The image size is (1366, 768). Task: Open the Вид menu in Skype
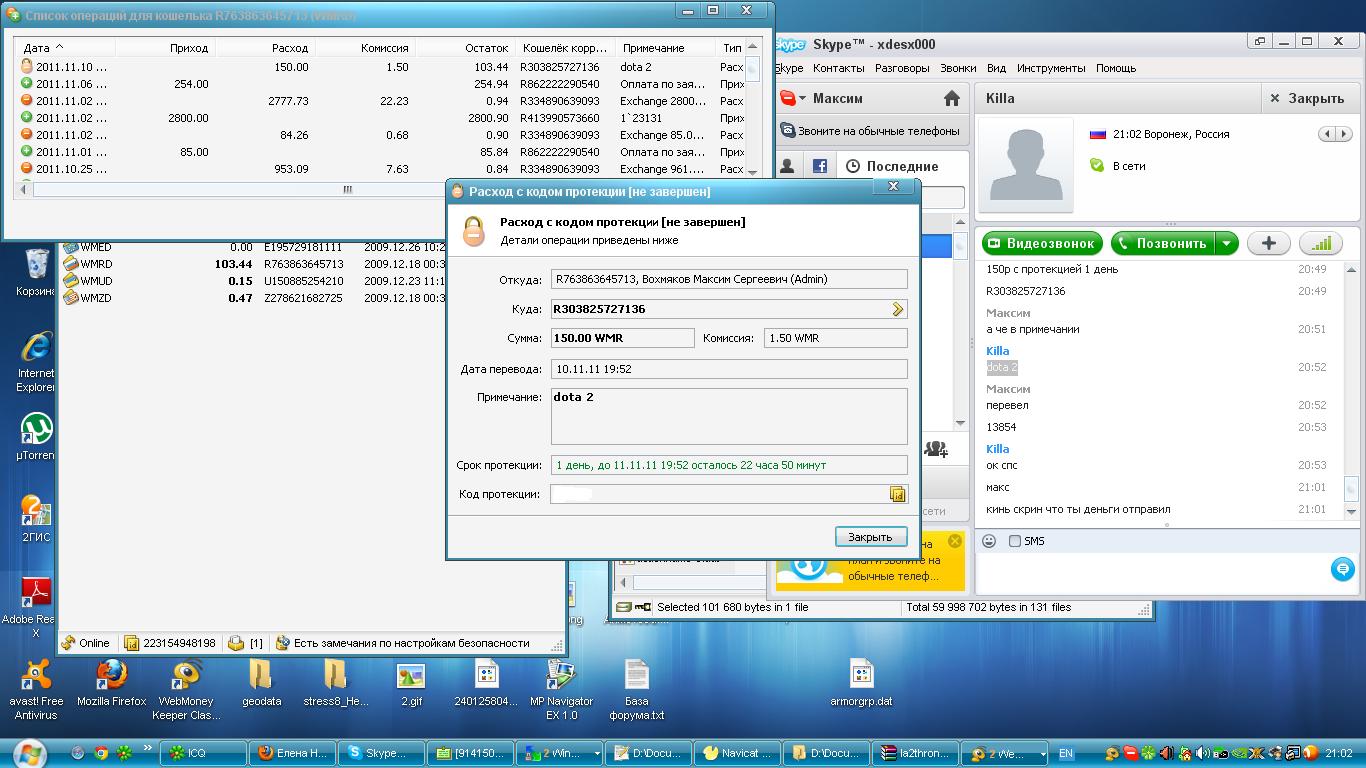tap(996, 68)
